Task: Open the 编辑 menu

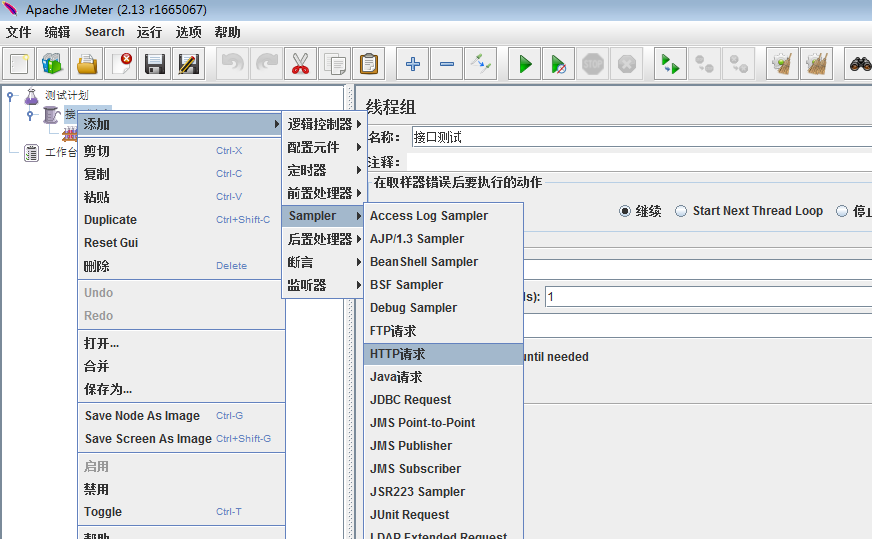Action: click(57, 32)
